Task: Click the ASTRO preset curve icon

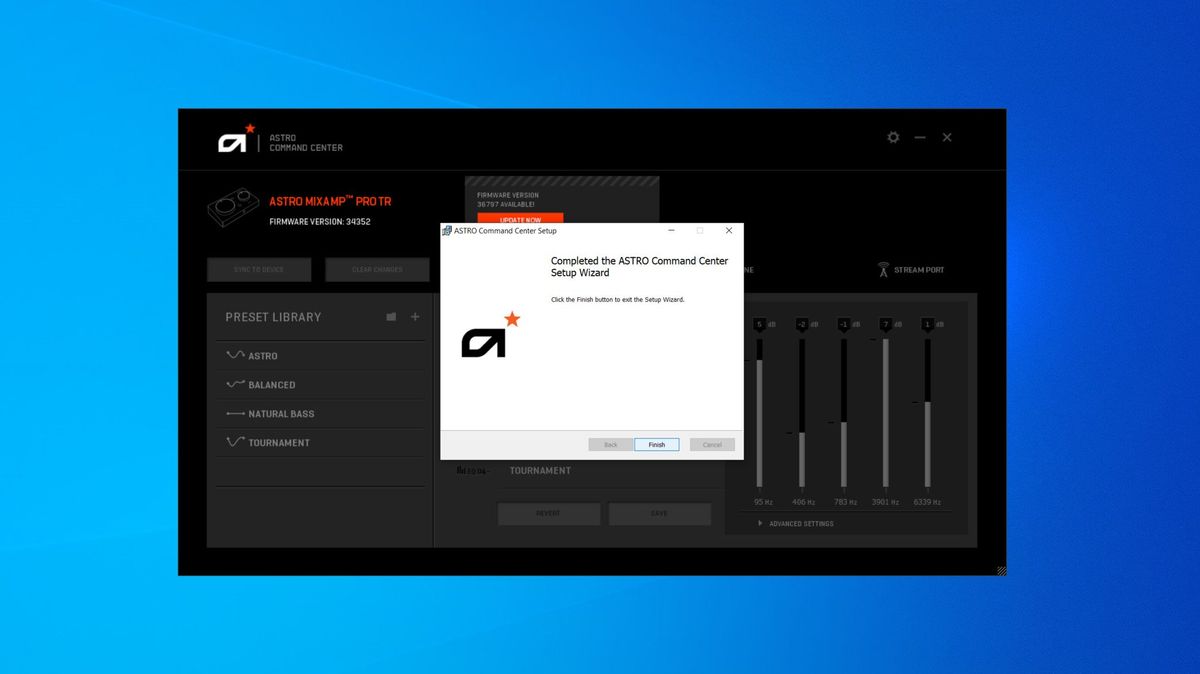Action: click(x=235, y=355)
